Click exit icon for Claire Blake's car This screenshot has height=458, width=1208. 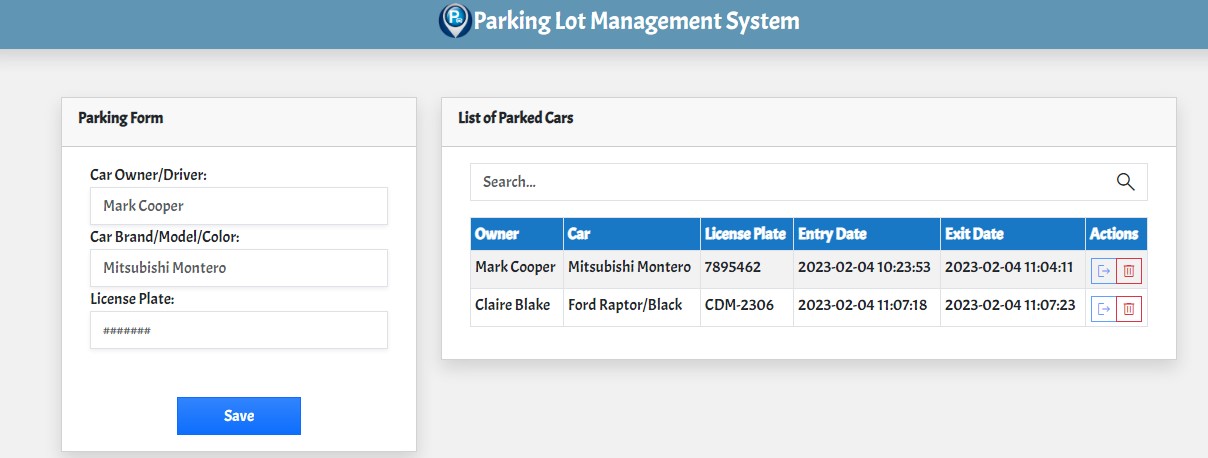point(1103,309)
